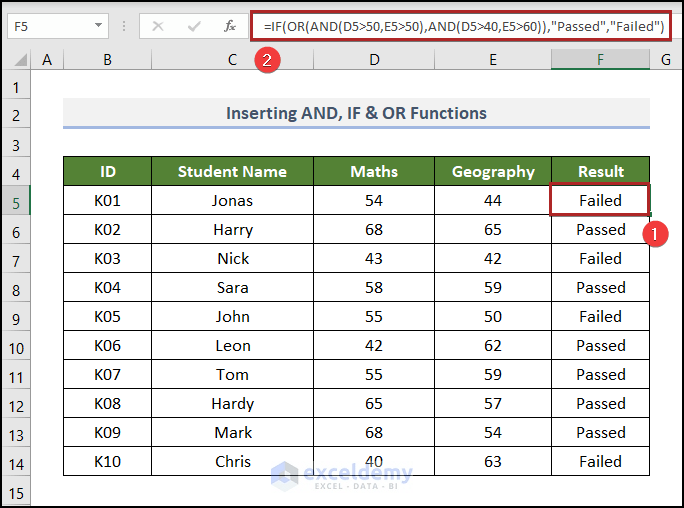The height and width of the screenshot is (508, 684).
Task: Select cell with ID K07
Action: 107,375
